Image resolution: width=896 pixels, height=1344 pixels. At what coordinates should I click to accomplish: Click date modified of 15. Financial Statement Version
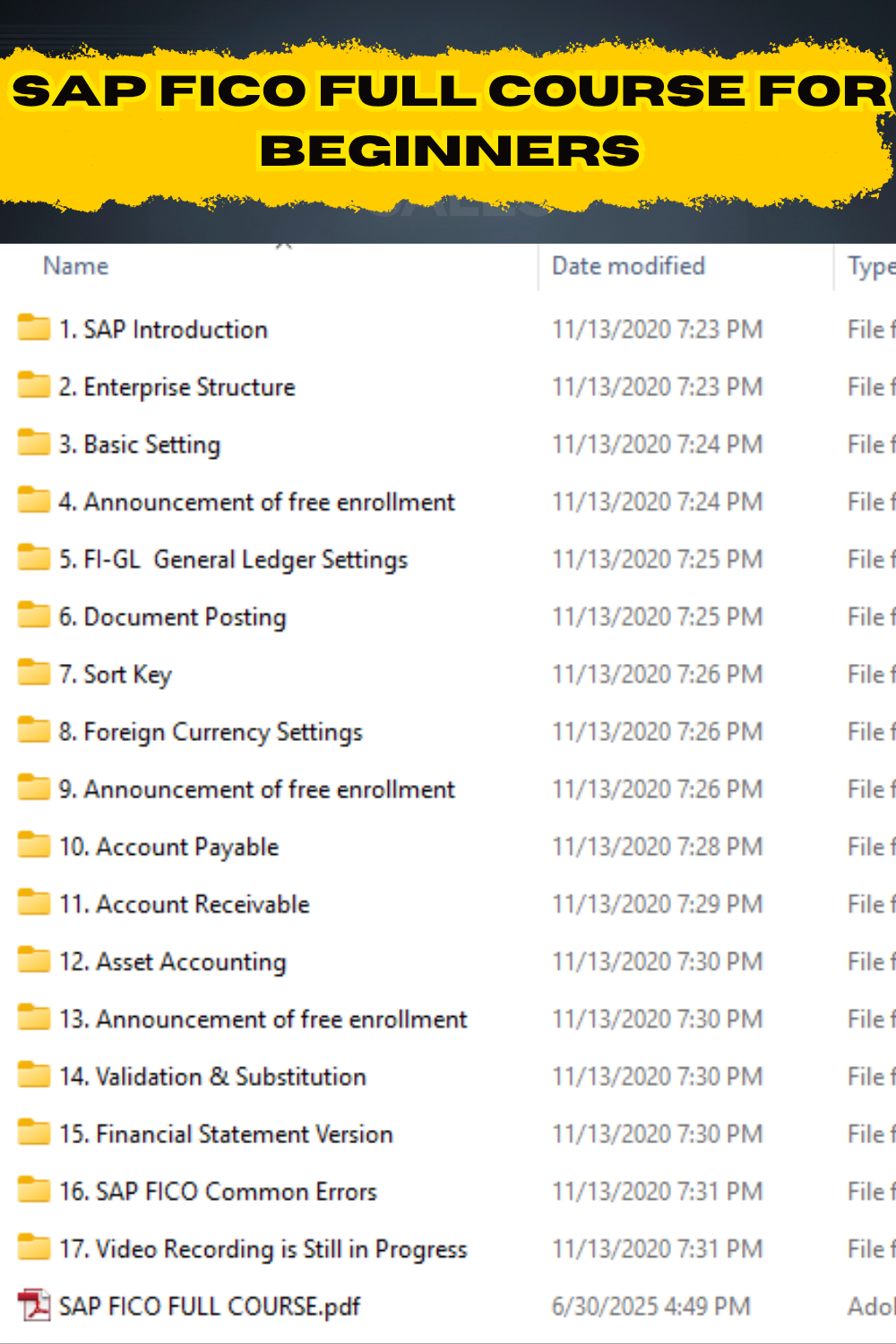[x=658, y=1133]
